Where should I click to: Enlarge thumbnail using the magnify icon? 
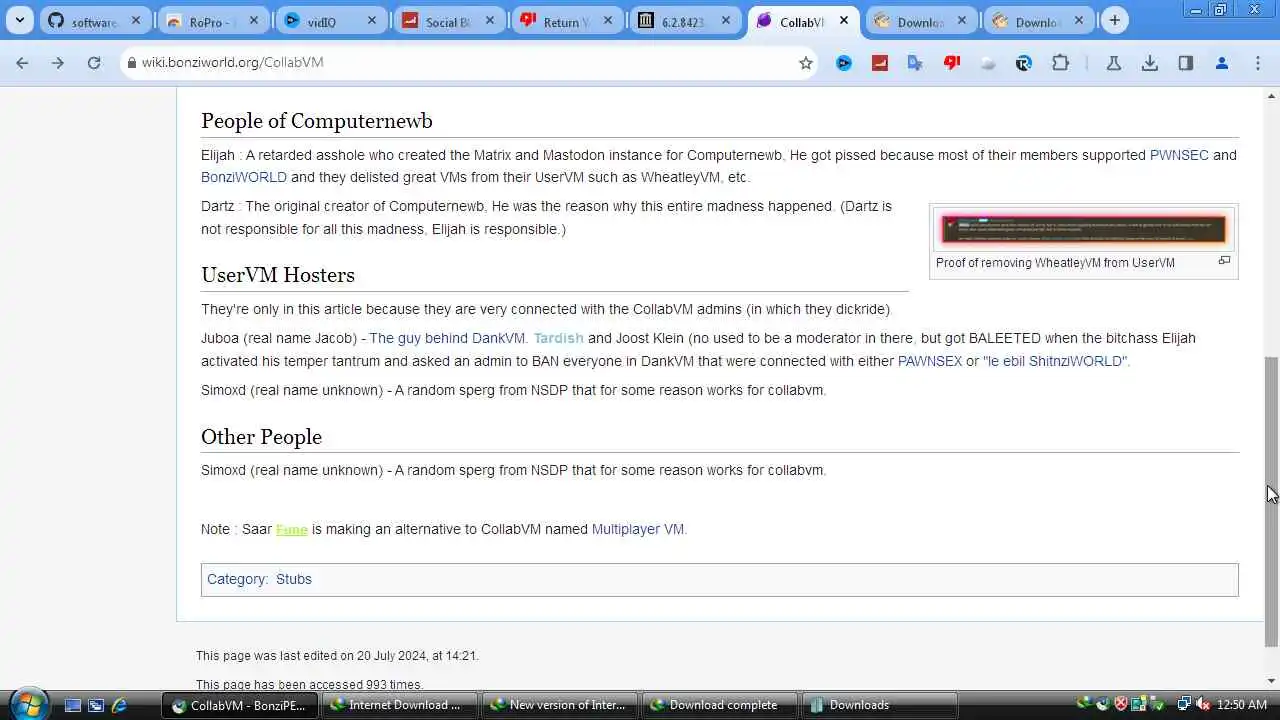(x=1224, y=261)
